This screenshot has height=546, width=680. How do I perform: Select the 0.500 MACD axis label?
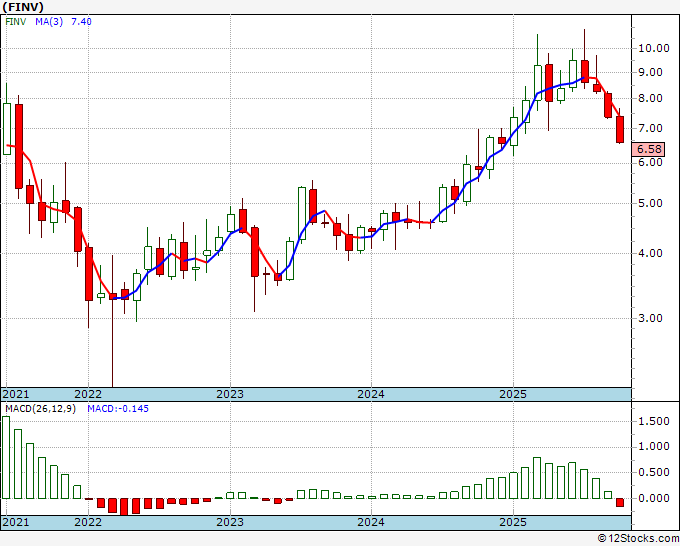pos(654,473)
